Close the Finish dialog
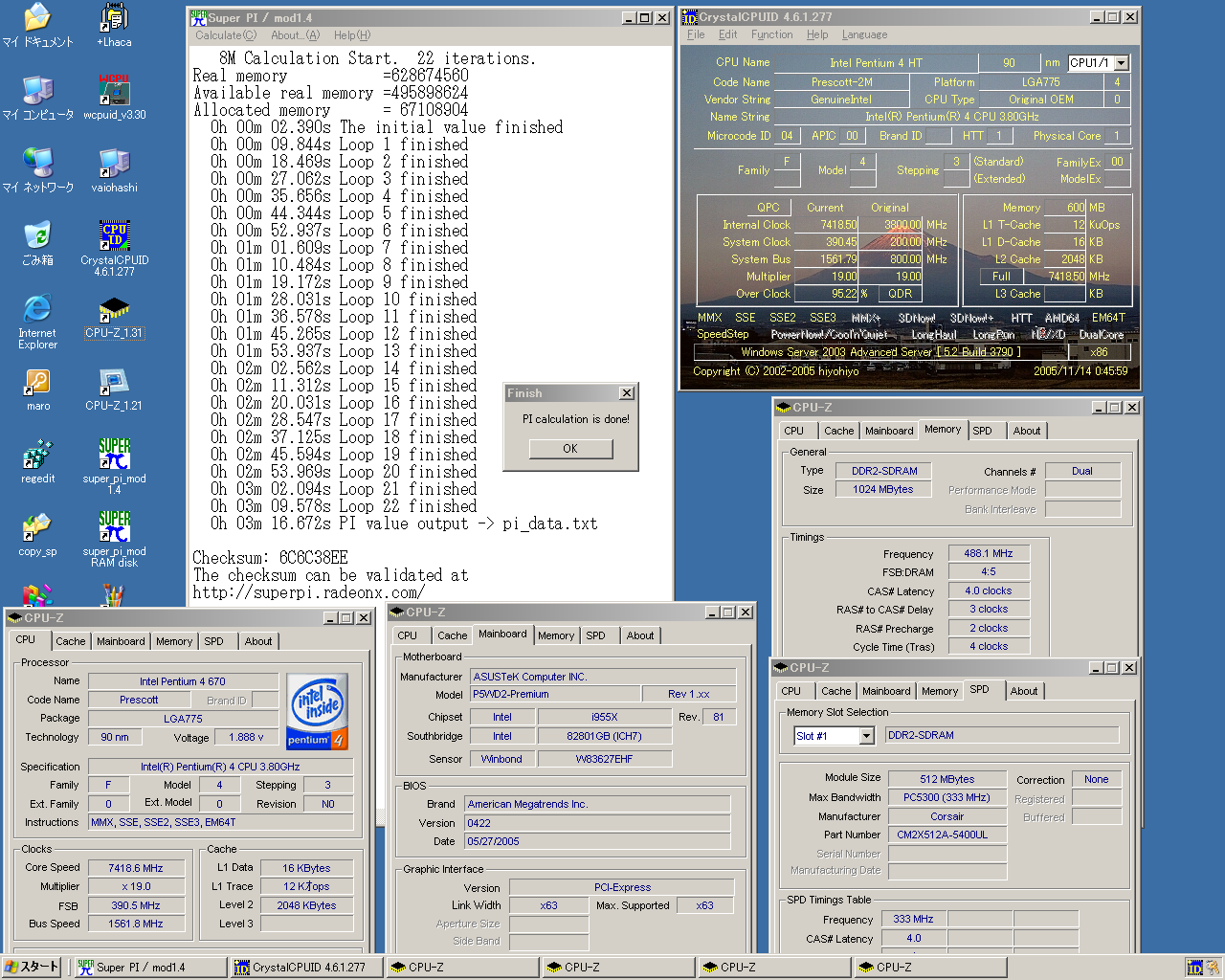This screenshot has width=1225, height=980. tap(626, 393)
